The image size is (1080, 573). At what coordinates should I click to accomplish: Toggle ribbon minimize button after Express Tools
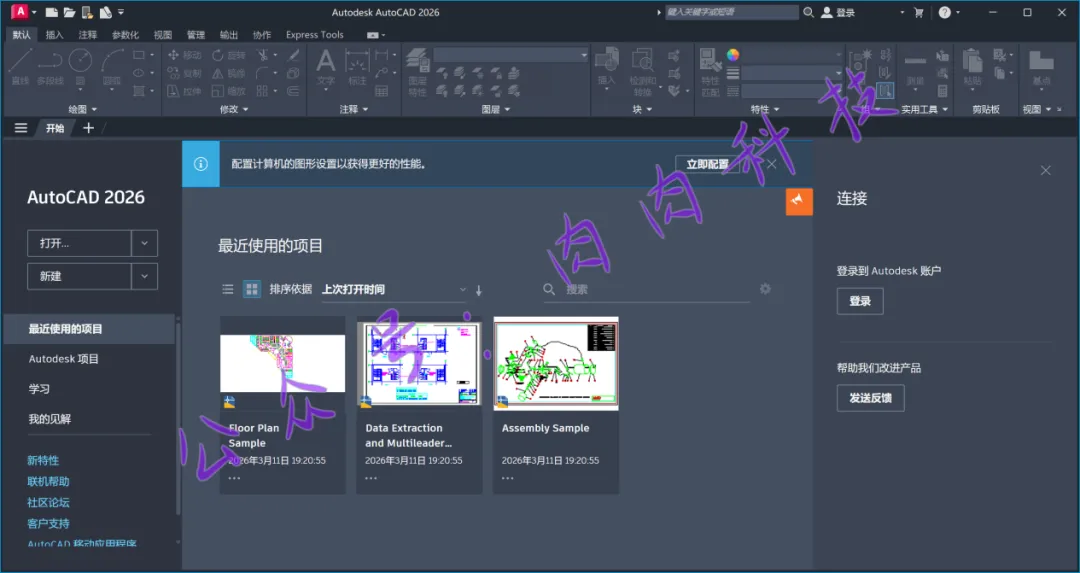(375, 34)
